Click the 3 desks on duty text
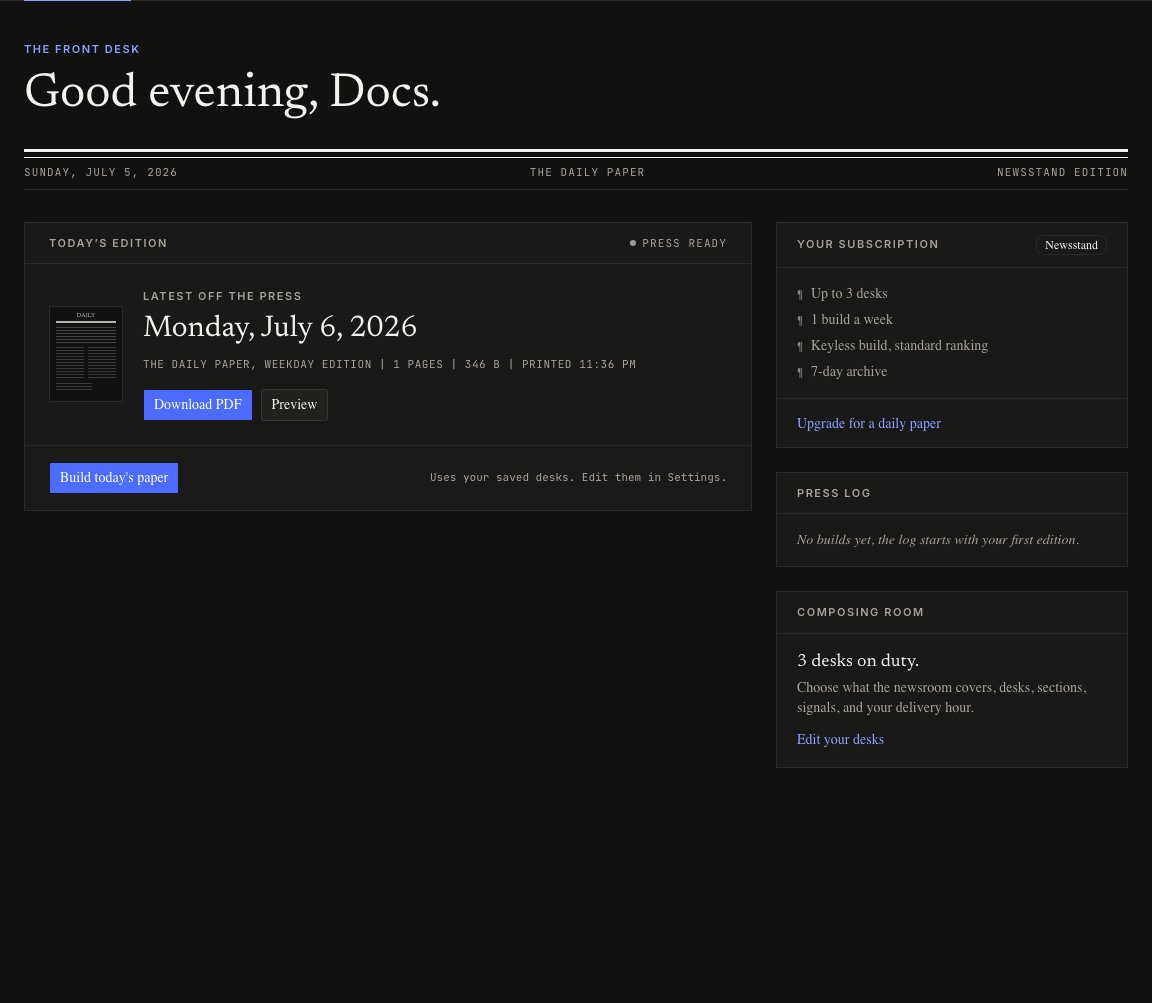The image size is (1152, 1003). pos(858,661)
